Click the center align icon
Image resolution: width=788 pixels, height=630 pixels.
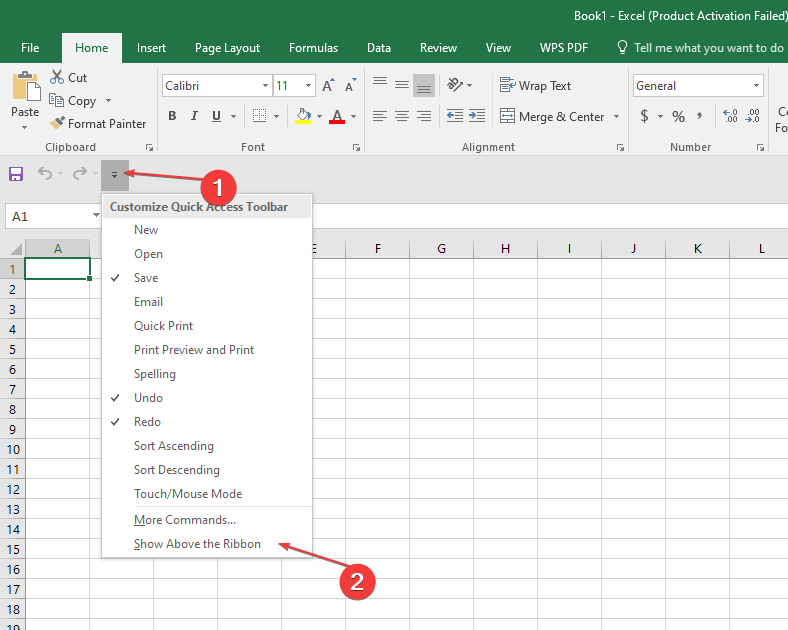pos(402,117)
